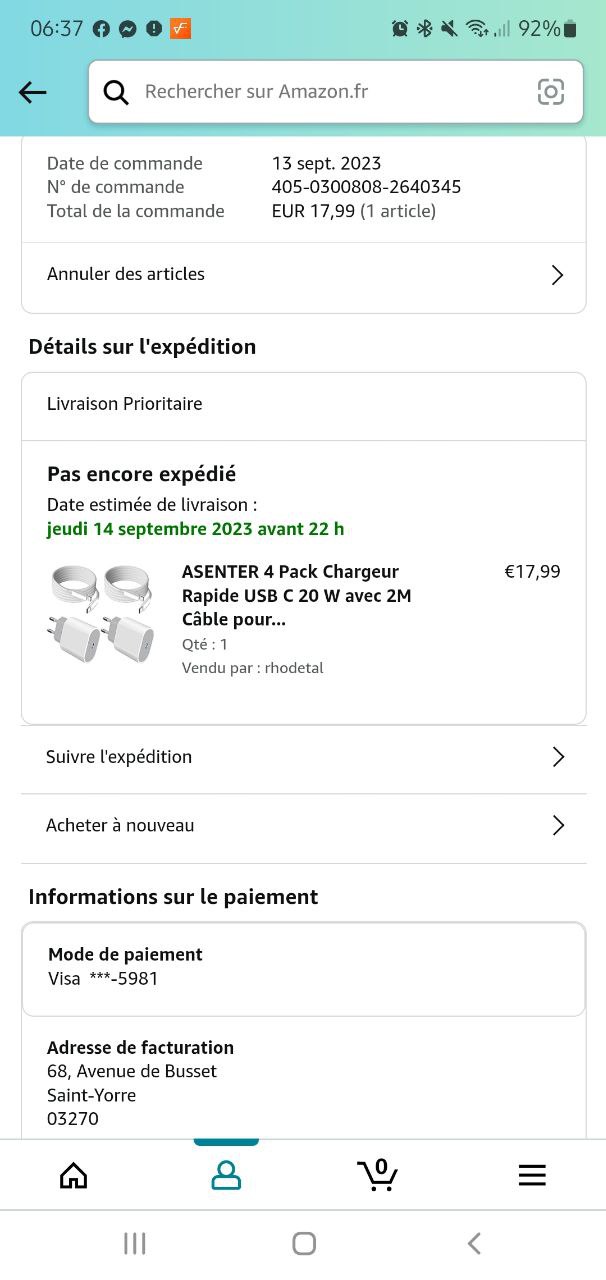Open the shopping cart
Screen dimensions: 606x1280
pos(378,1175)
